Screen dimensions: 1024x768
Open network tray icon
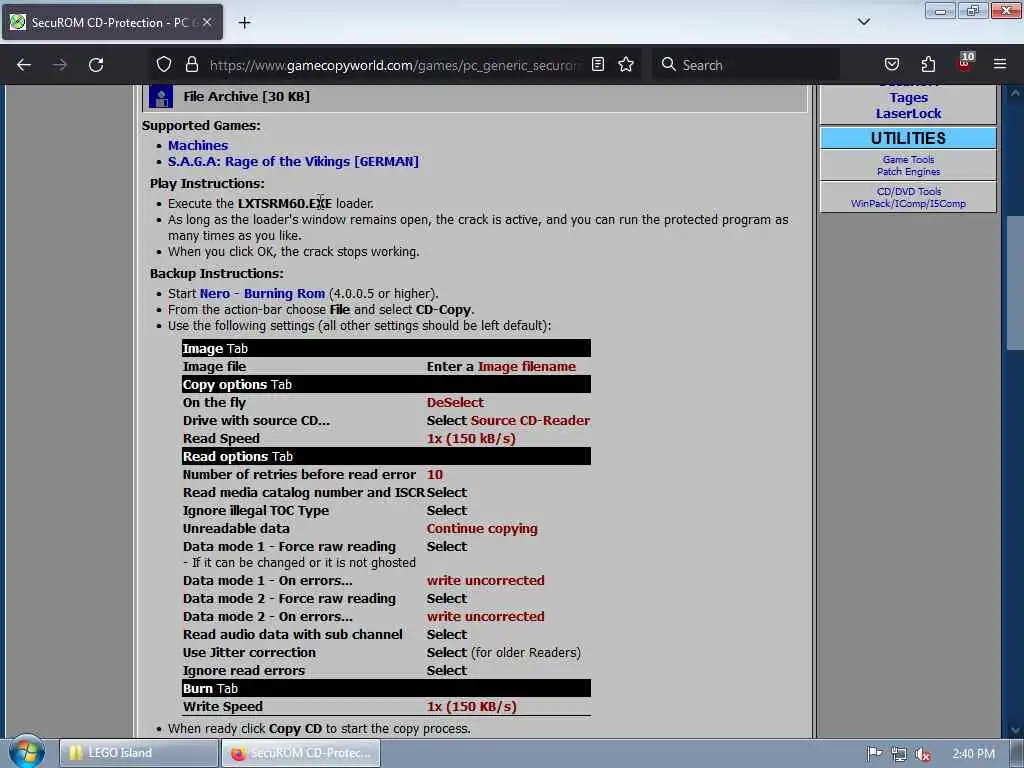click(x=899, y=754)
